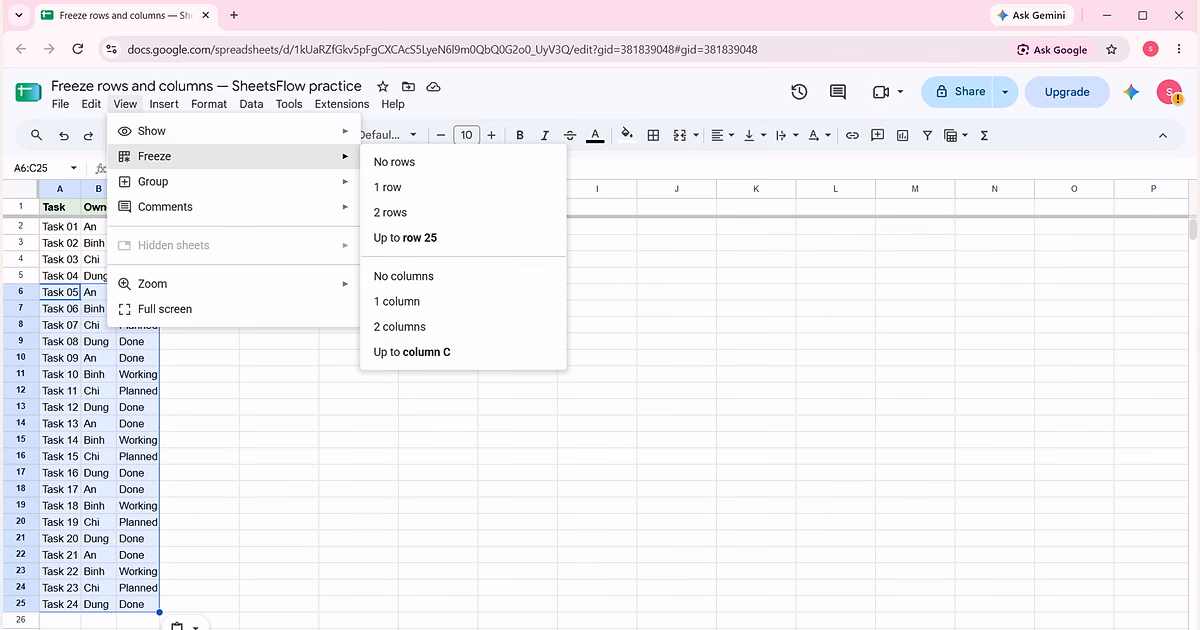Insert a chart via toolbar icon
1200x630 pixels.
[903, 135]
